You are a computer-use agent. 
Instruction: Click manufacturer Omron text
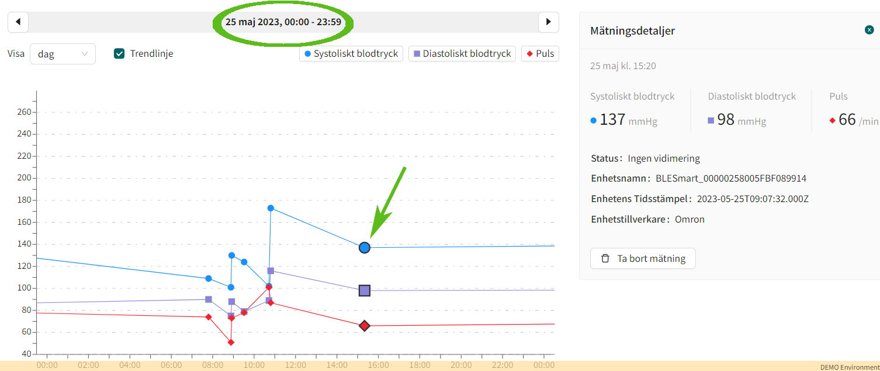click(x=690, y=219)
